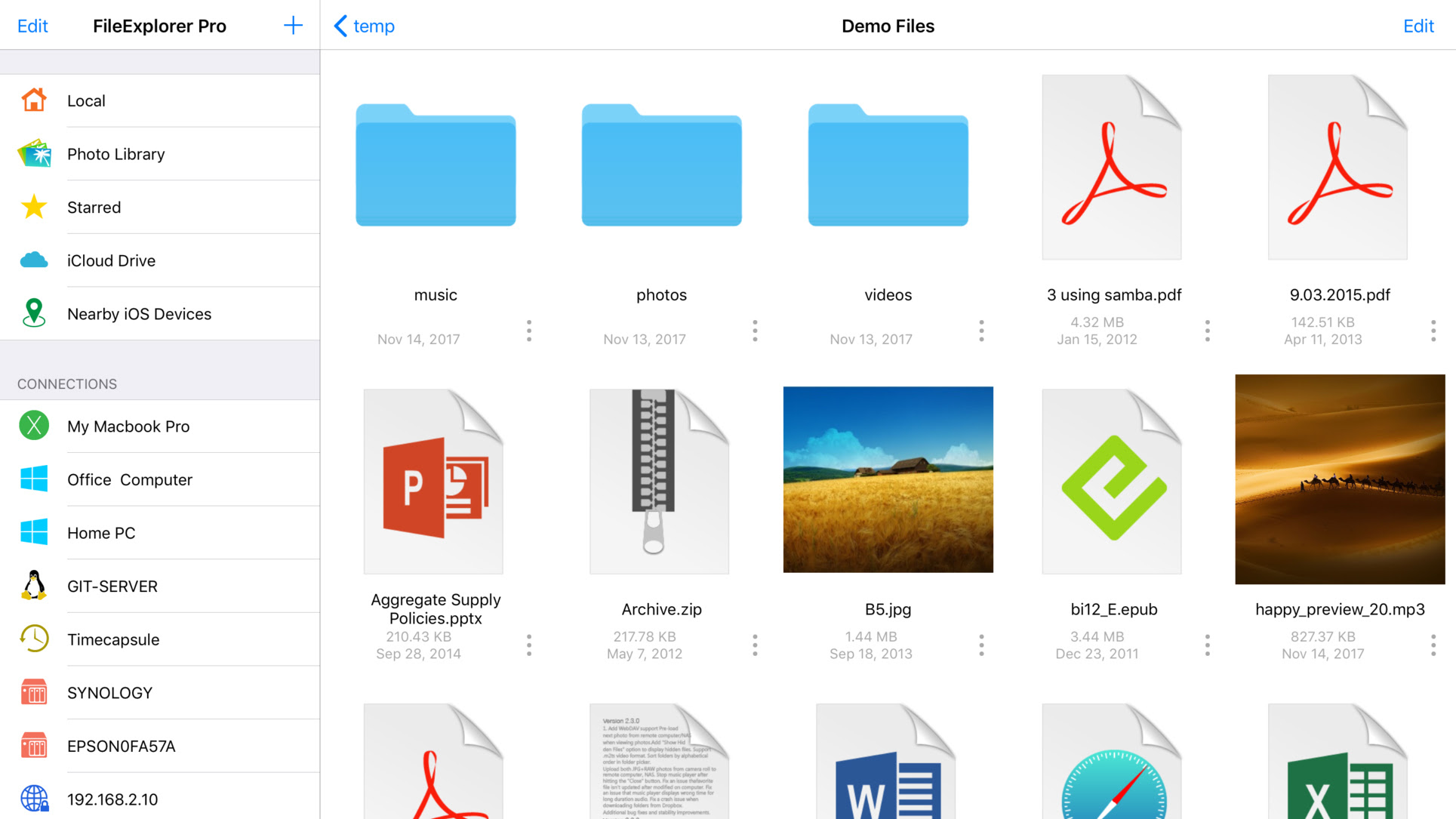Open more options for music folder

coord(529,331)
